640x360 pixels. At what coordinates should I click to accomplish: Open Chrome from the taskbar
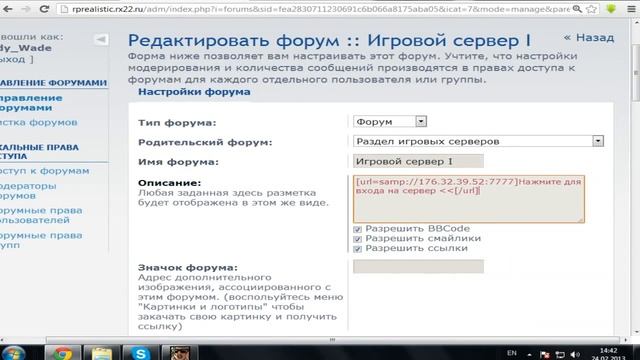pos(62,353)
